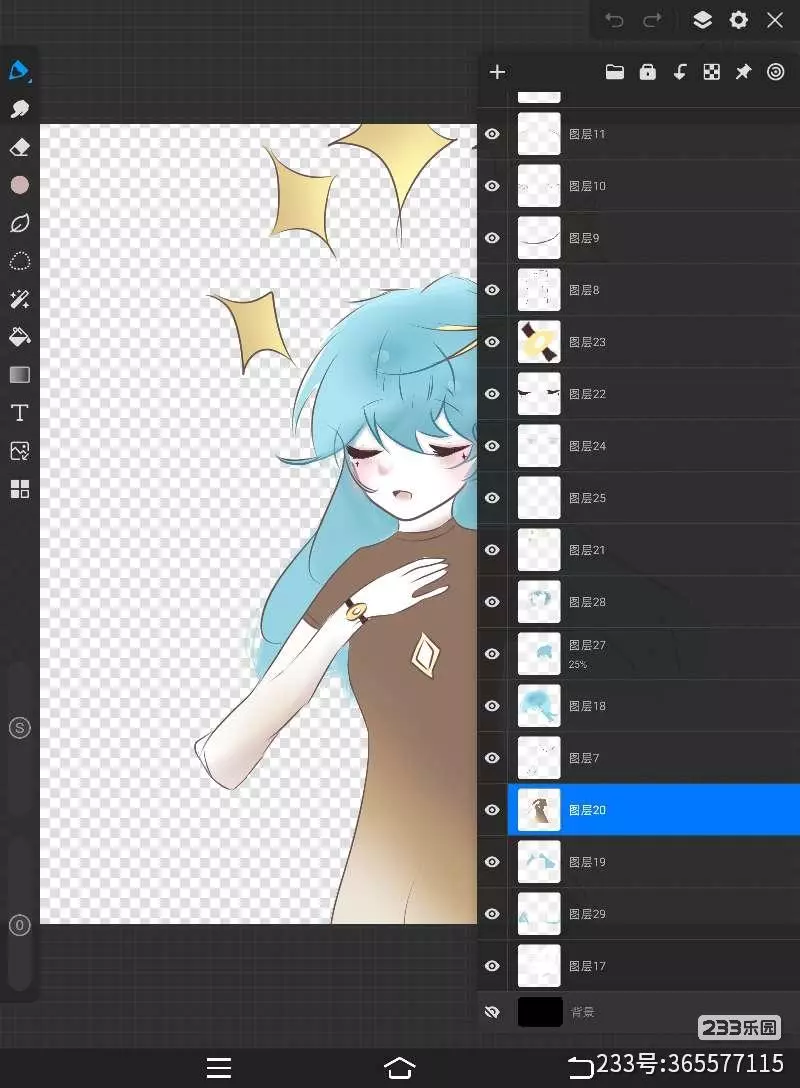Select the smudge tool

[x=19, y=109]
